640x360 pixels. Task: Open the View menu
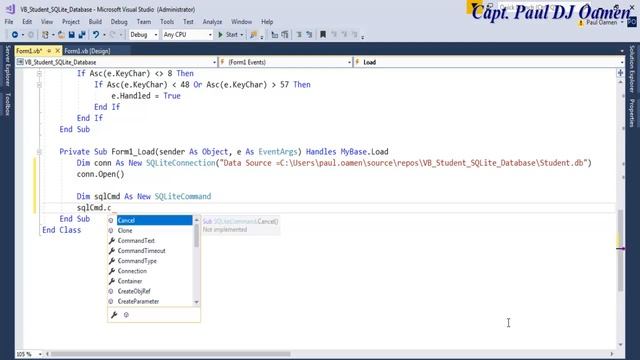pos(47,22)
